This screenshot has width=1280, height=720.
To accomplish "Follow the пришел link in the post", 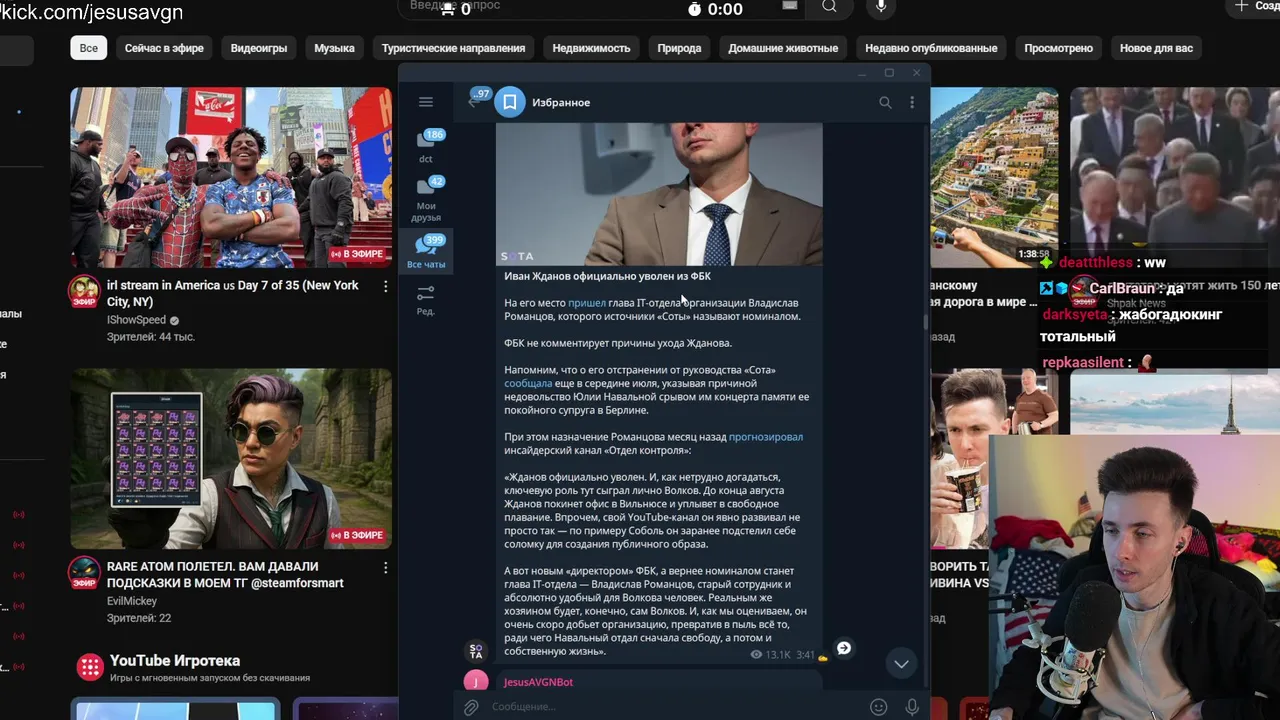I will [x=587, y=303].
